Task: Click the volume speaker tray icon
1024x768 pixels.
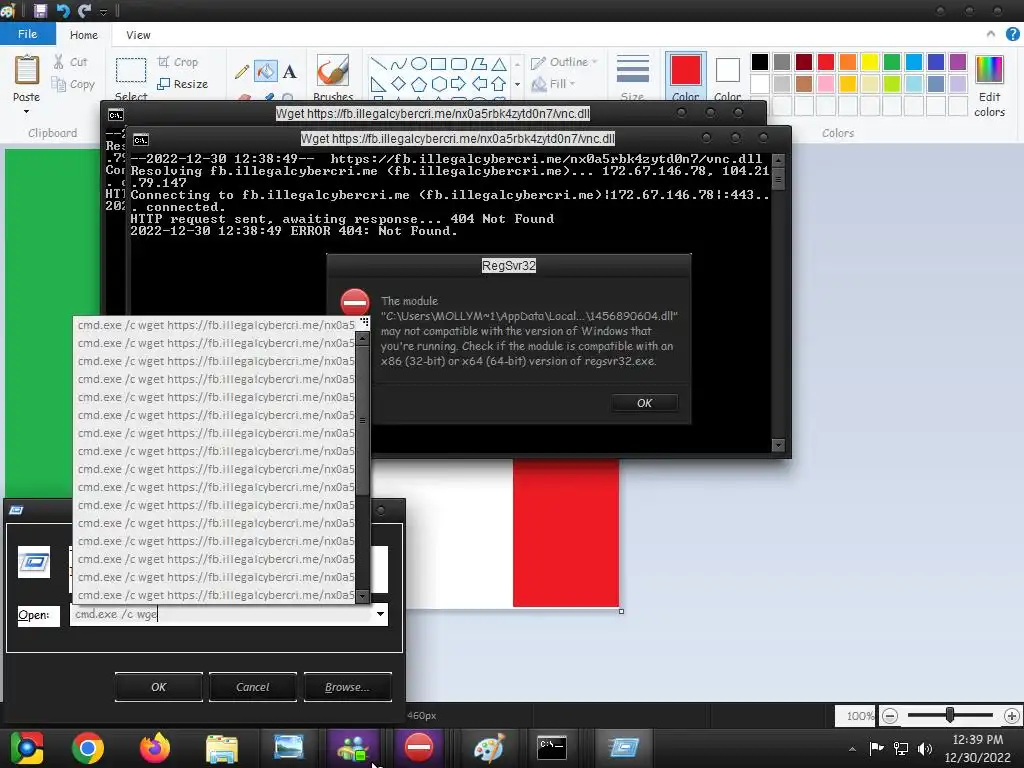Action: tap(924, 748)
